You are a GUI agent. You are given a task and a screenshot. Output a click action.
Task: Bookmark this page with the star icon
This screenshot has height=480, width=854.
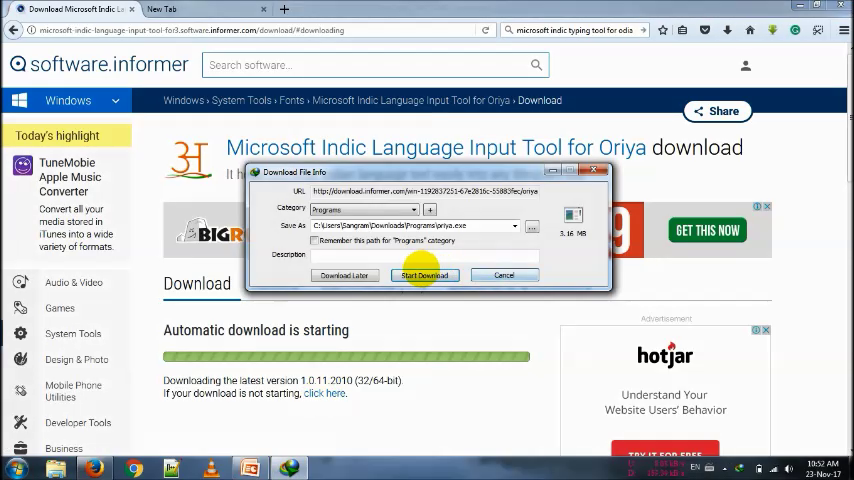pyautogui.click(x=662, y=31)
